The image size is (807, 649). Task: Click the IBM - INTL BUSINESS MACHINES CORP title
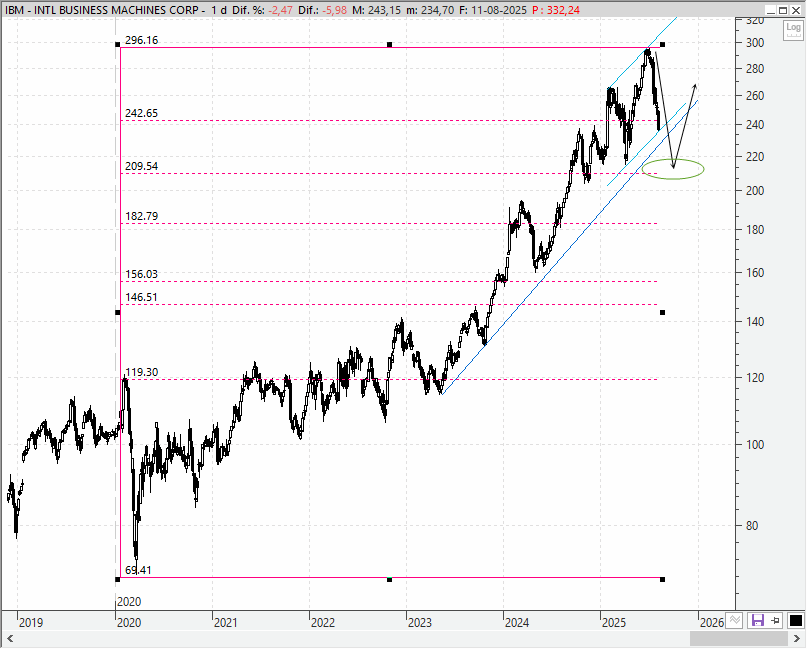click(104, 10)
